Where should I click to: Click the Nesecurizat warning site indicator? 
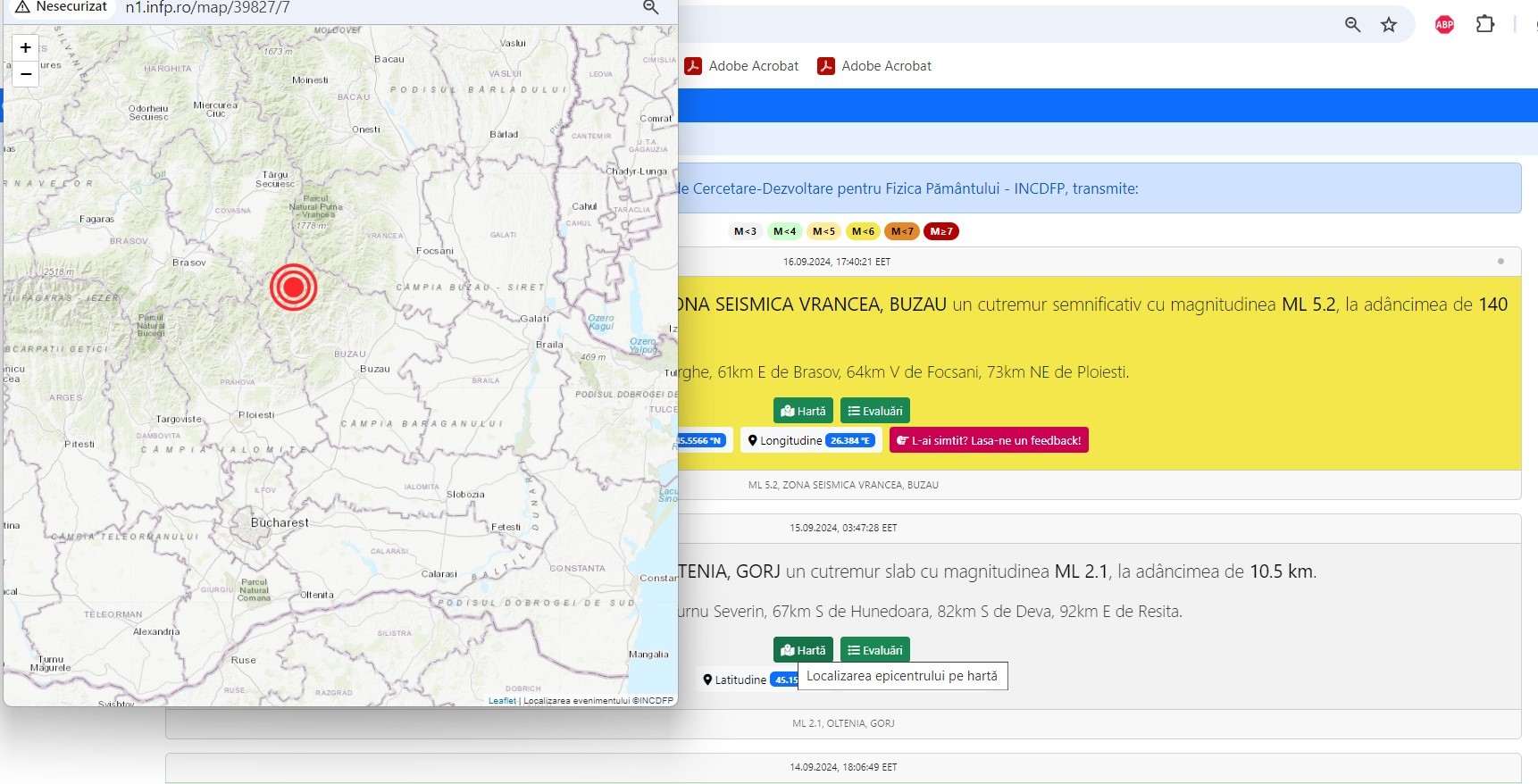61,7
